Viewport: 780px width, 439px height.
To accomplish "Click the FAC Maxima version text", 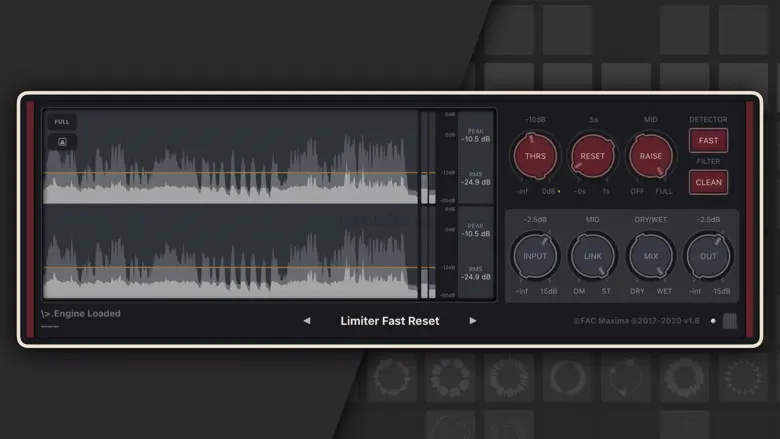I will 636,321.
